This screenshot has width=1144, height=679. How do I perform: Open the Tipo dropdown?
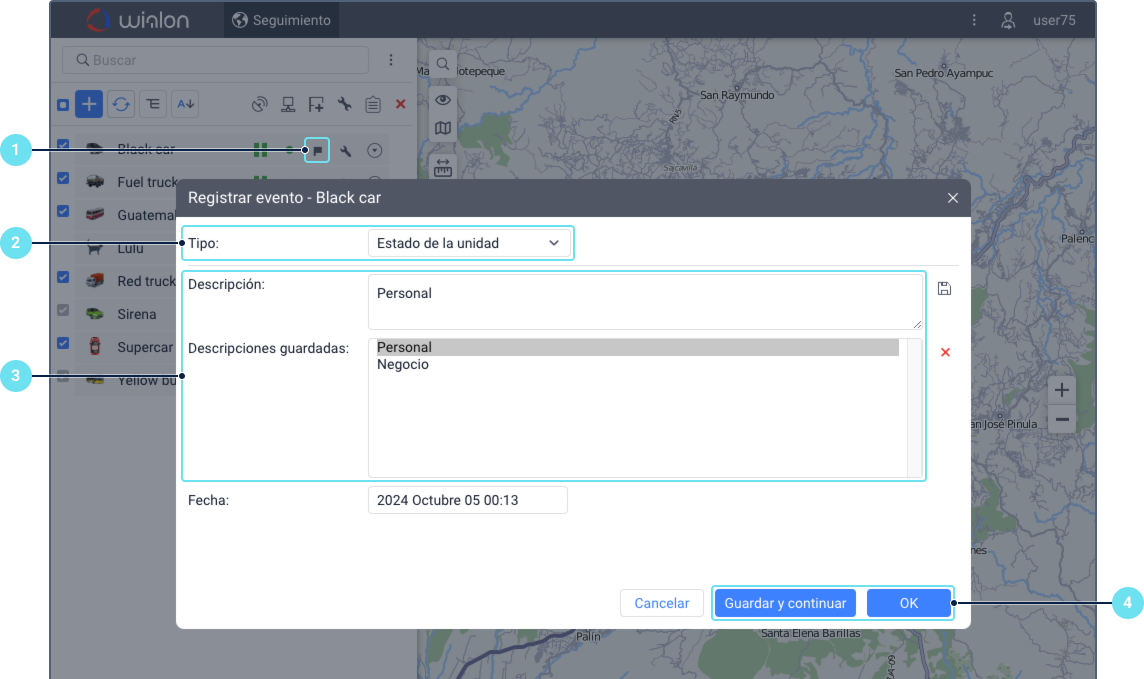[468, 243]
